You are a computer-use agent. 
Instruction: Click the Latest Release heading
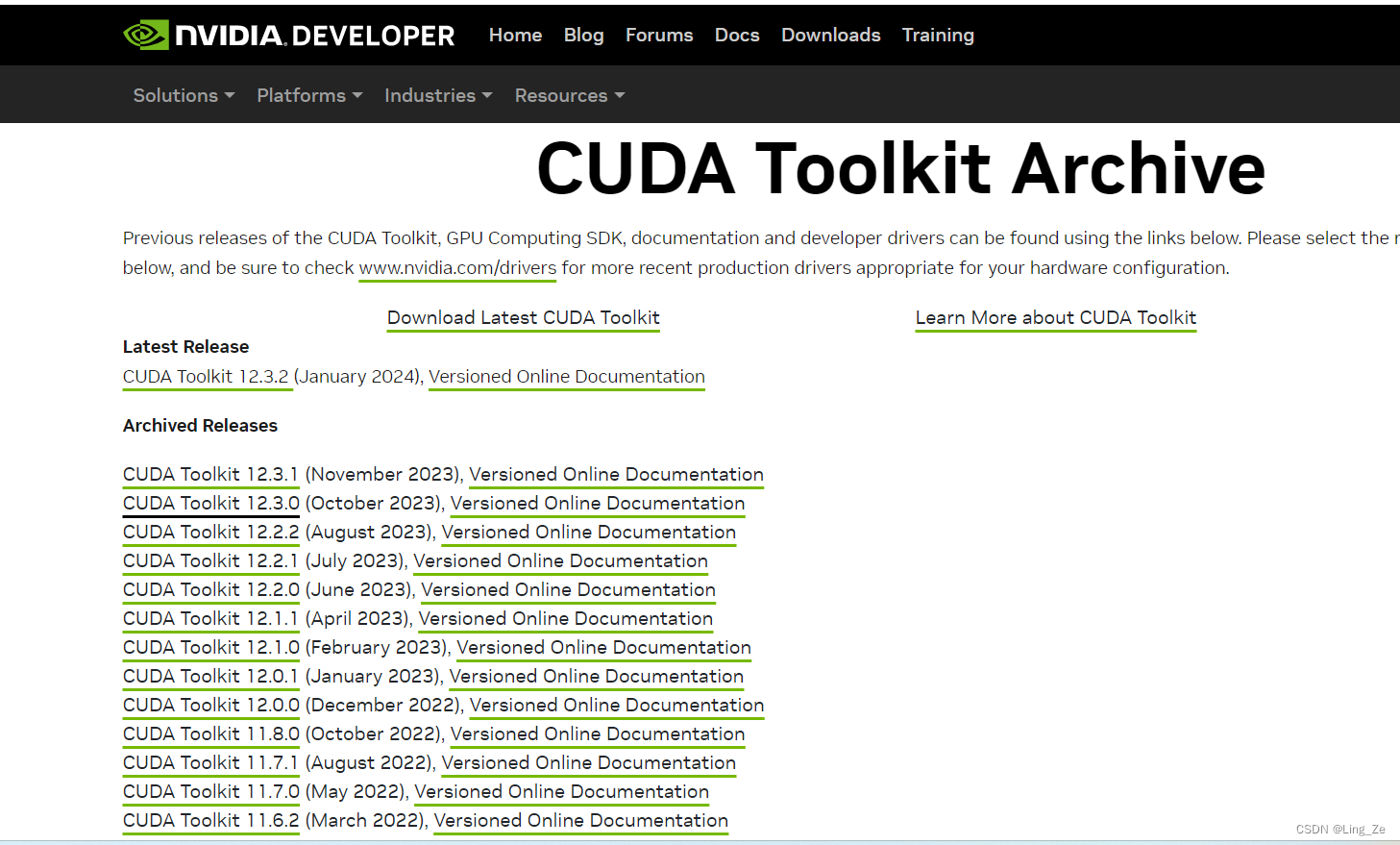[185, 347]
